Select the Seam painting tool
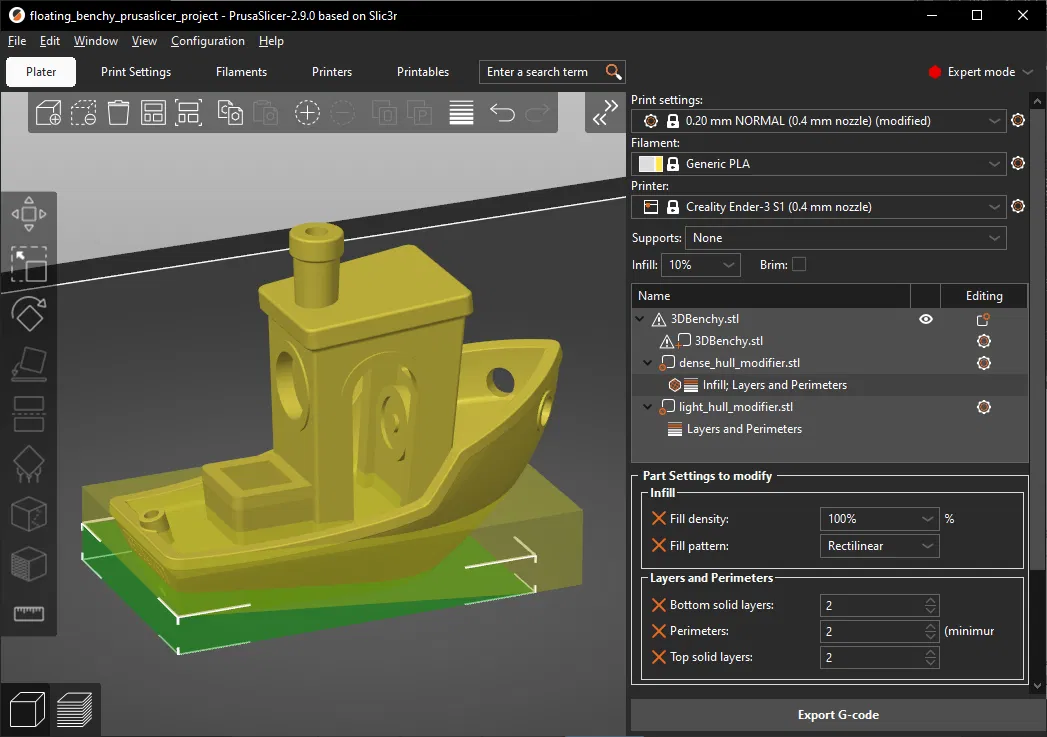The image size is (1047, 737). pos(29,514)
